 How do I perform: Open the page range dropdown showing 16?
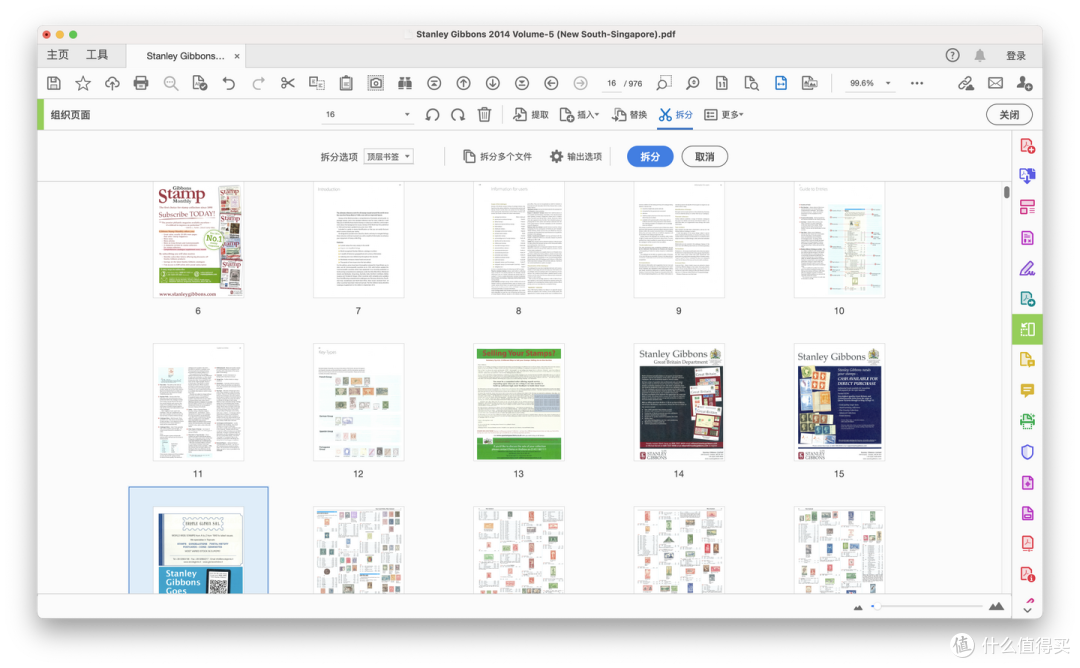coord(368,114)
